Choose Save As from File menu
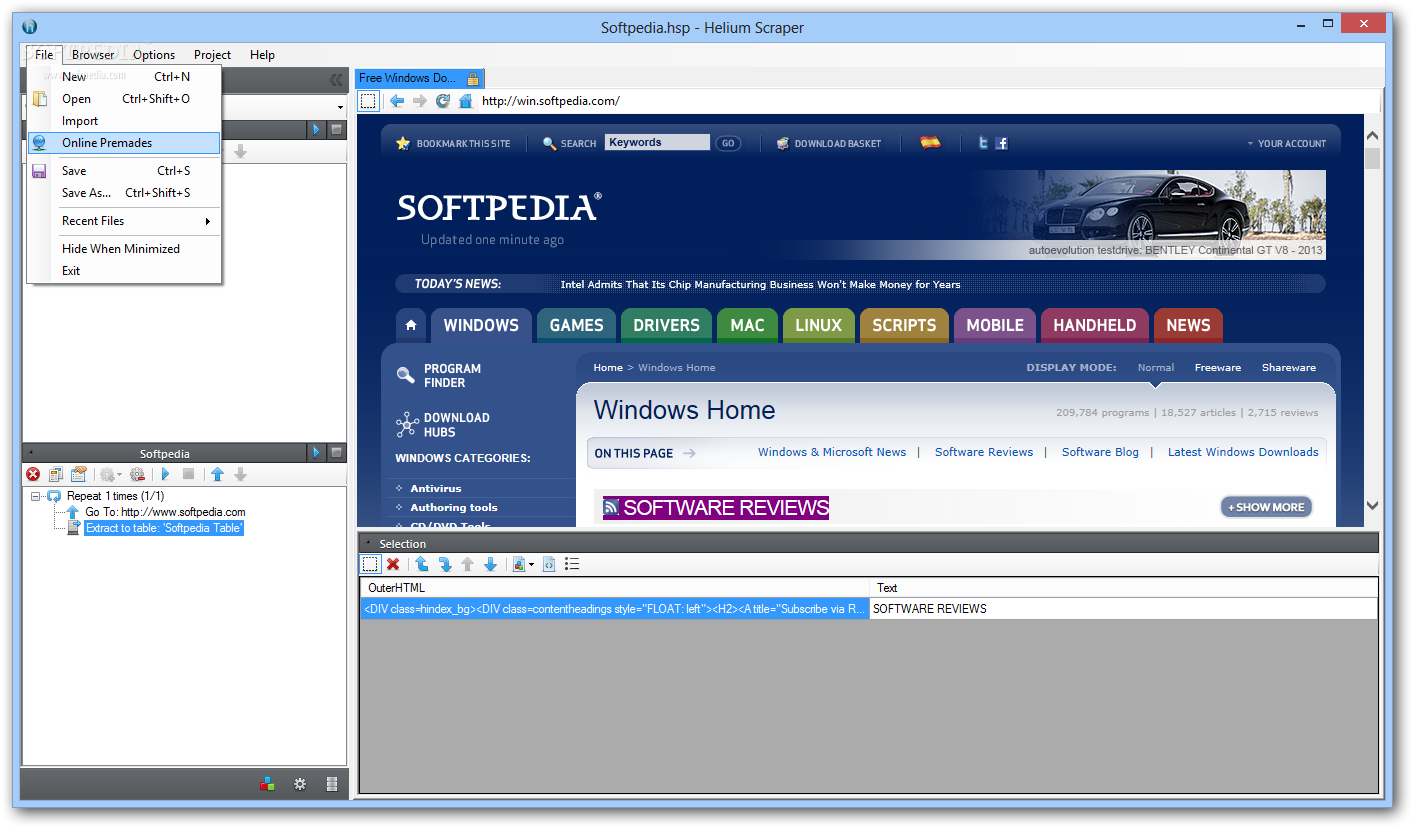This screenshot has width=1413, height=828. (x=124, y=193)
